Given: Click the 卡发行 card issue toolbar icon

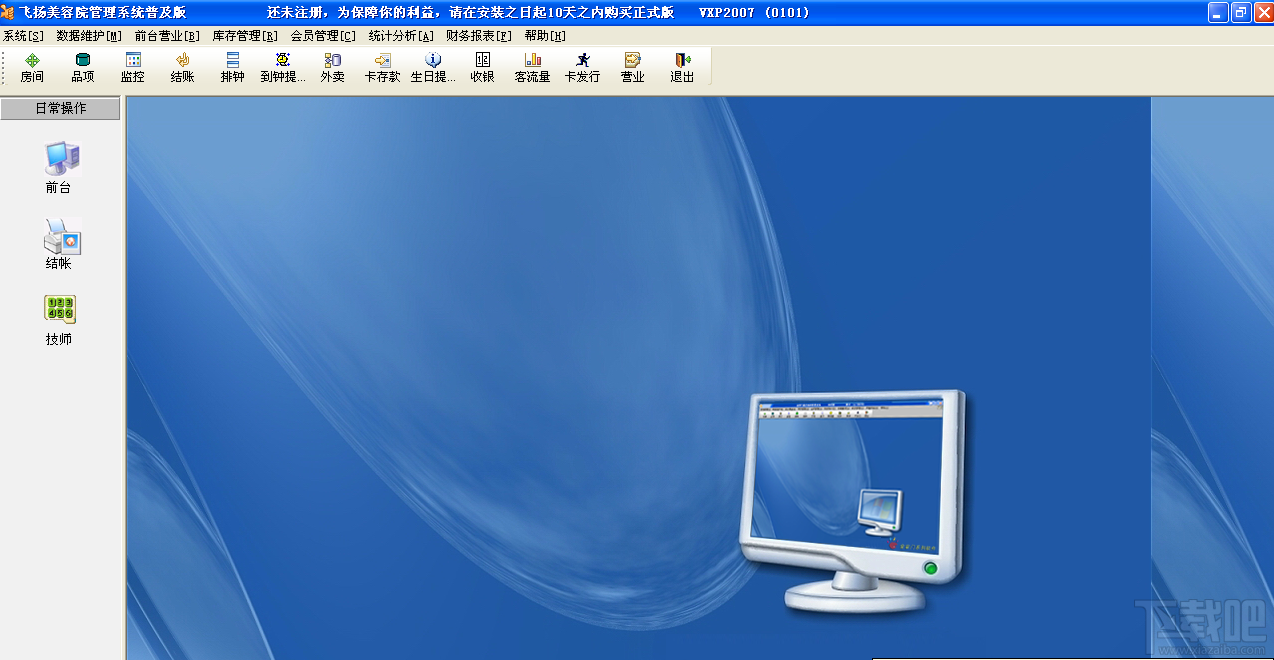Looking at the screenshot, I should 582,67.
